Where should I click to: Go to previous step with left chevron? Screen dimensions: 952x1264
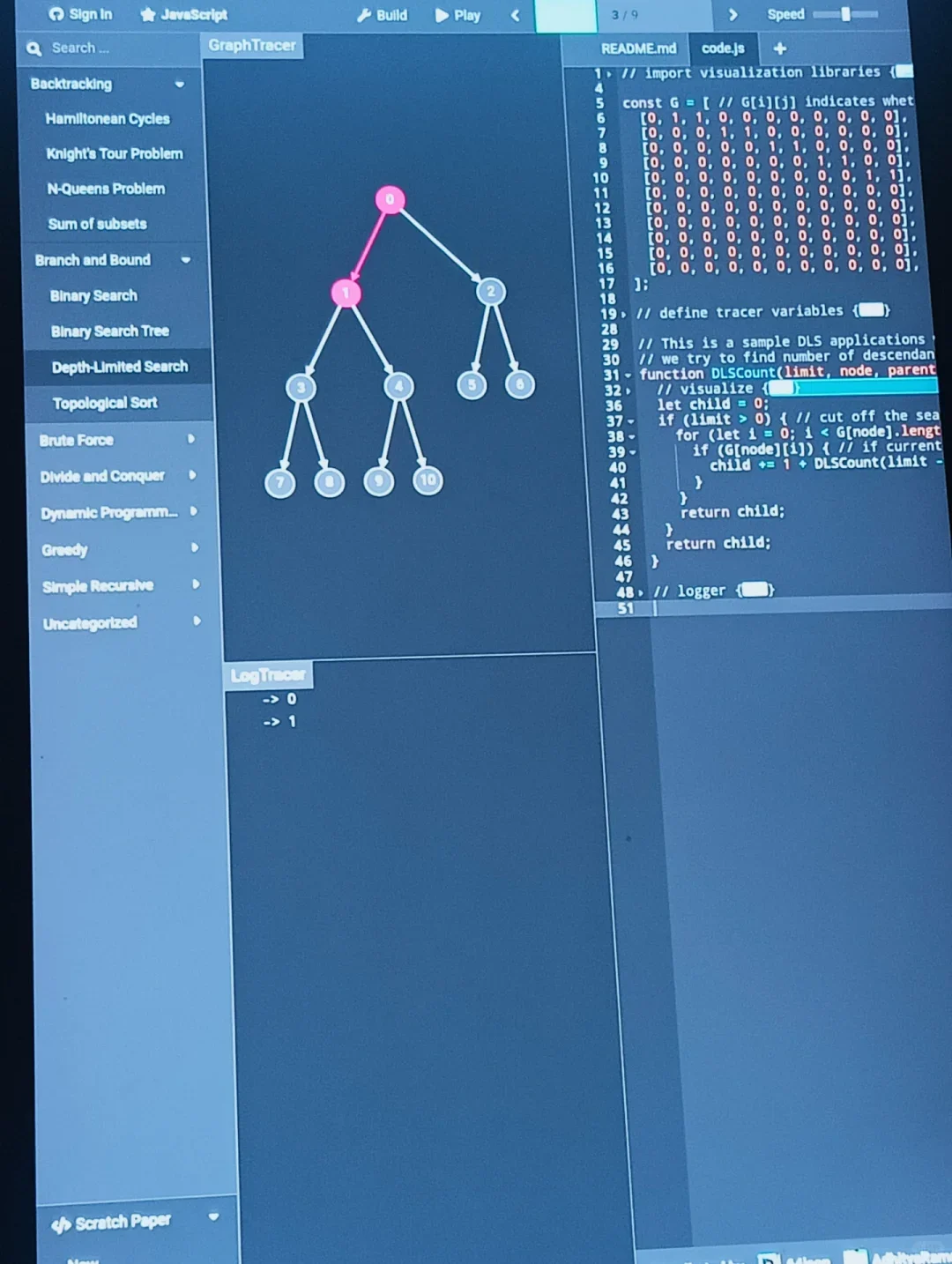[516, 15]
